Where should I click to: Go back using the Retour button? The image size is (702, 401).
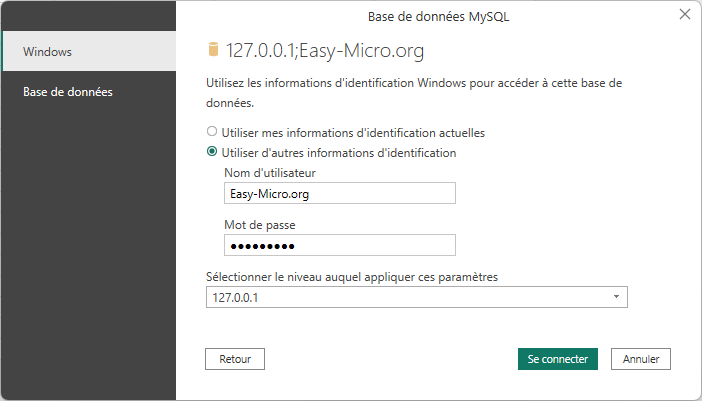click(x=235, y=358)
